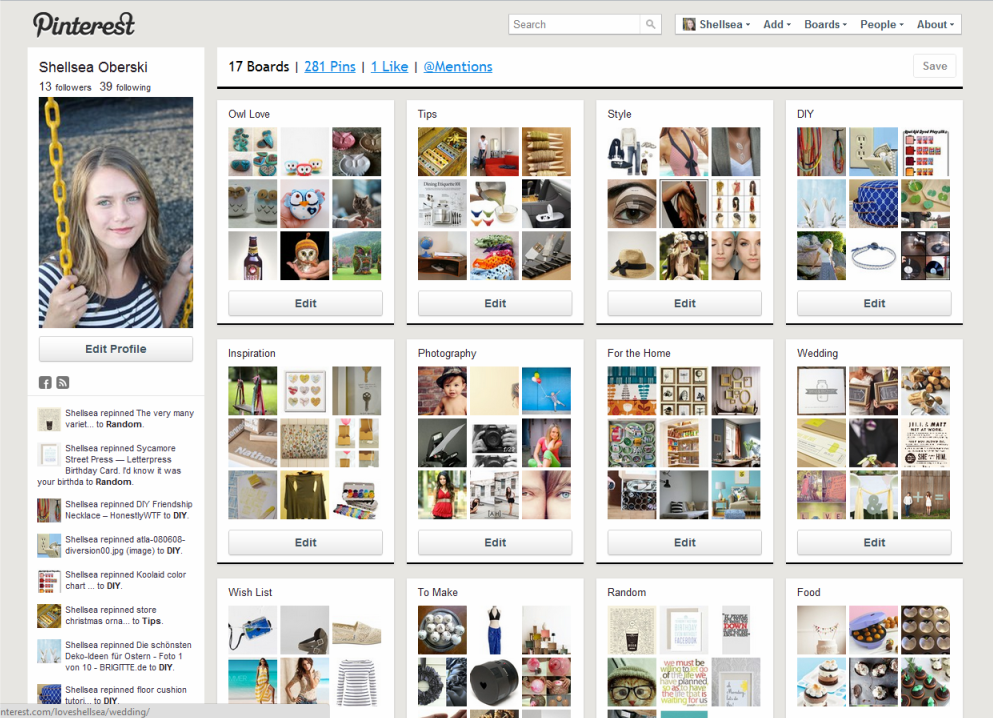The height and width of the screenshot is (718, 993).
Task: Open the eye makeup thumbnail in Style
Action: 632,204
